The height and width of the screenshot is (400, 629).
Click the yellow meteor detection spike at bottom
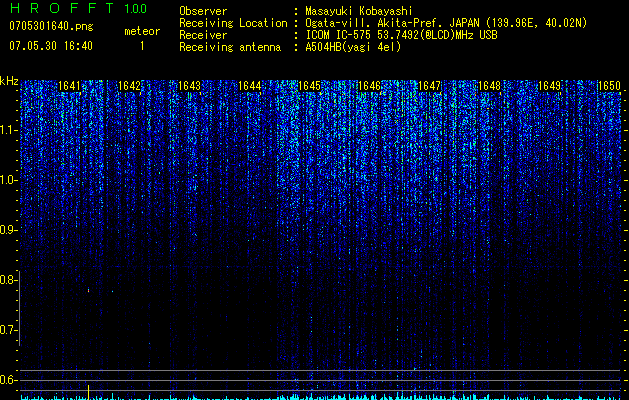point(88,391)
